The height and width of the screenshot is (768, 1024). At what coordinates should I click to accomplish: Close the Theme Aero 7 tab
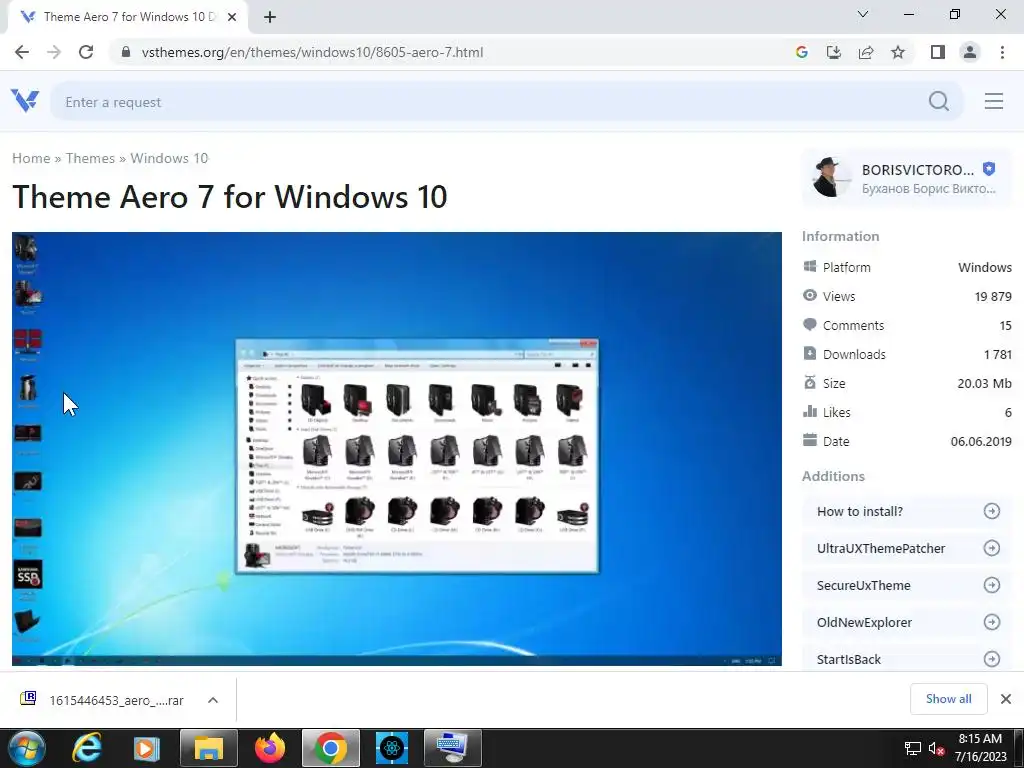pyautogui.click(x=232, y=17)
